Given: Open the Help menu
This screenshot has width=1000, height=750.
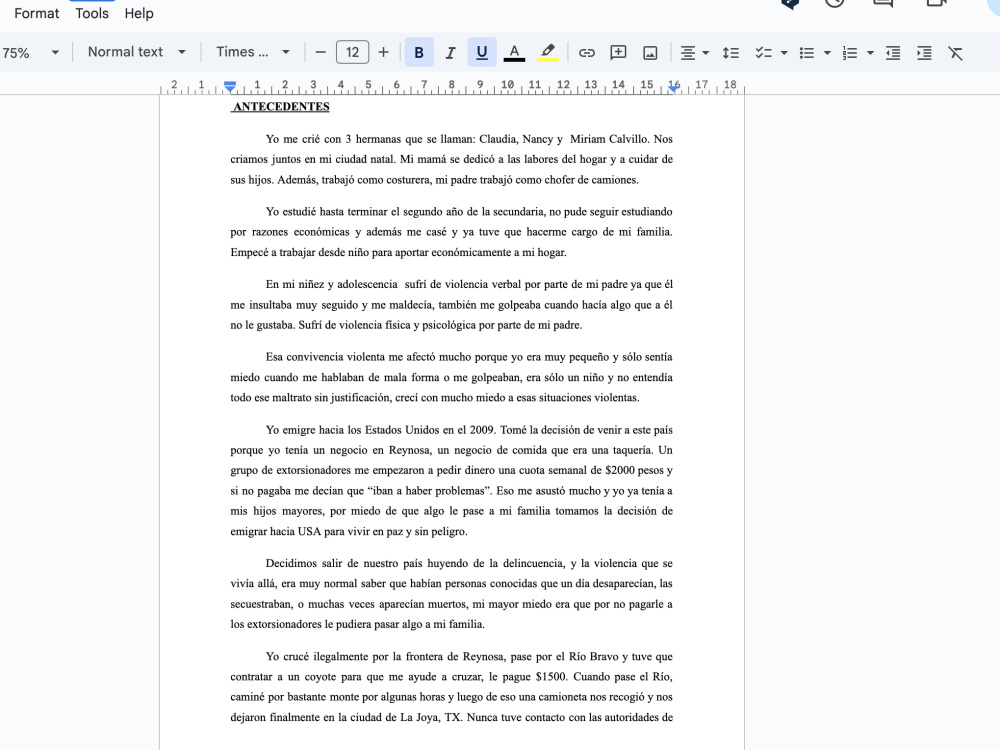Looking at the screenshot, I should 139,13.
